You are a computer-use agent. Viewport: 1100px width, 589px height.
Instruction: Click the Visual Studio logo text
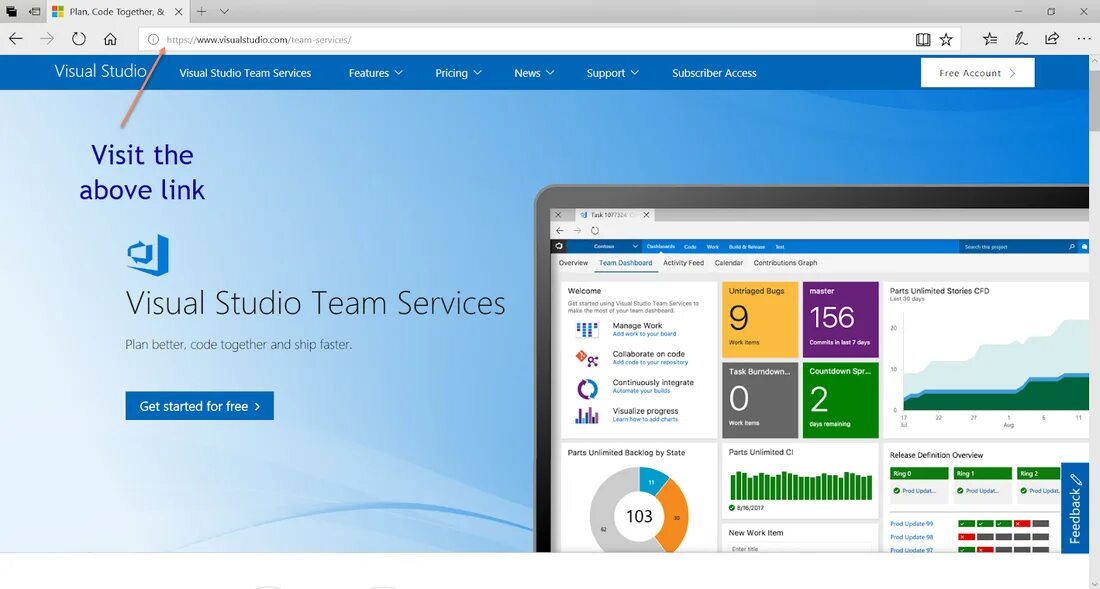click(x=100, y=71)
